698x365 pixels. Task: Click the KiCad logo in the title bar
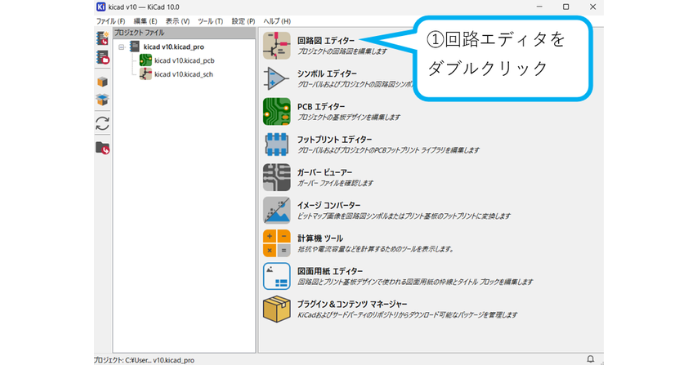(101, 7)
